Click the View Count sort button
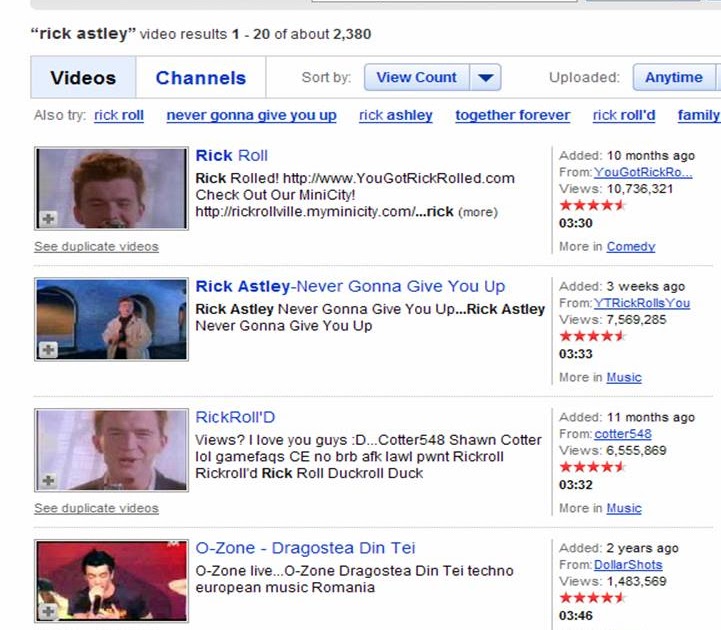The width and height of the screenshot is (721, 630). [x=417, y=77]
